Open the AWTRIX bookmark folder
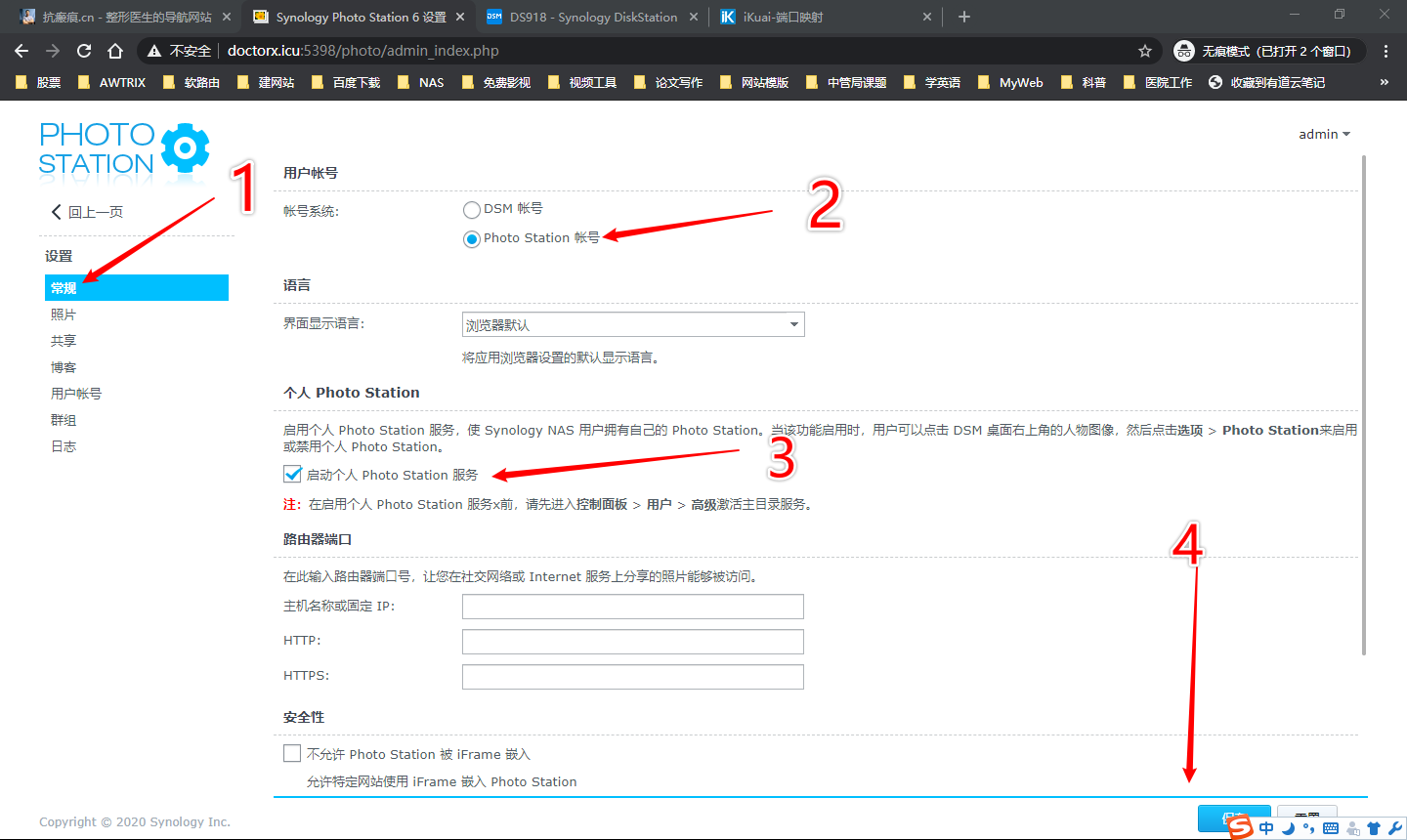Screen dimensions: 1407x840 coord(111,82)
